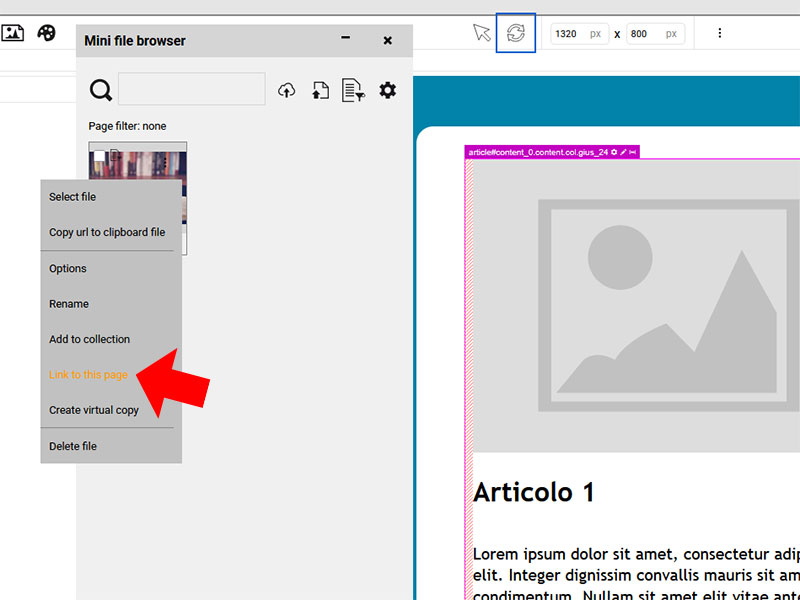Open the search with the magnifier icon

[101, 89]
